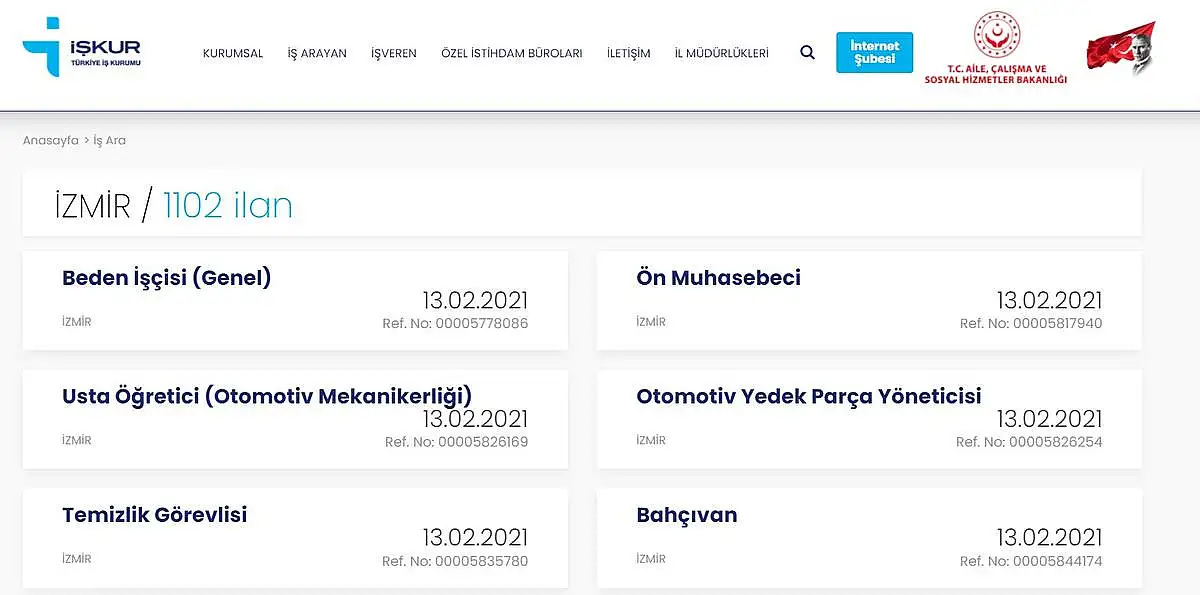Open Usta Öğretici (Otomotiv Mekanikerliği) listing

tap(295, 419)
